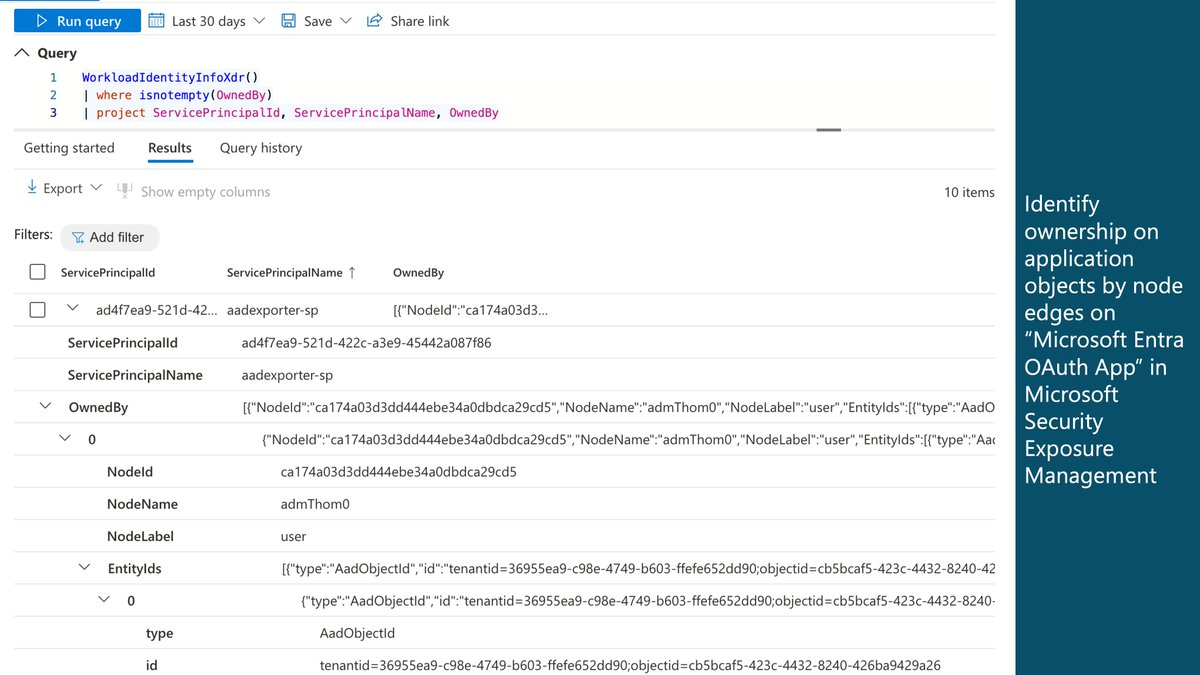
Task: Click aadexporter-sp in the ServicePrincipalName column
Action: [x=273, y=310]
